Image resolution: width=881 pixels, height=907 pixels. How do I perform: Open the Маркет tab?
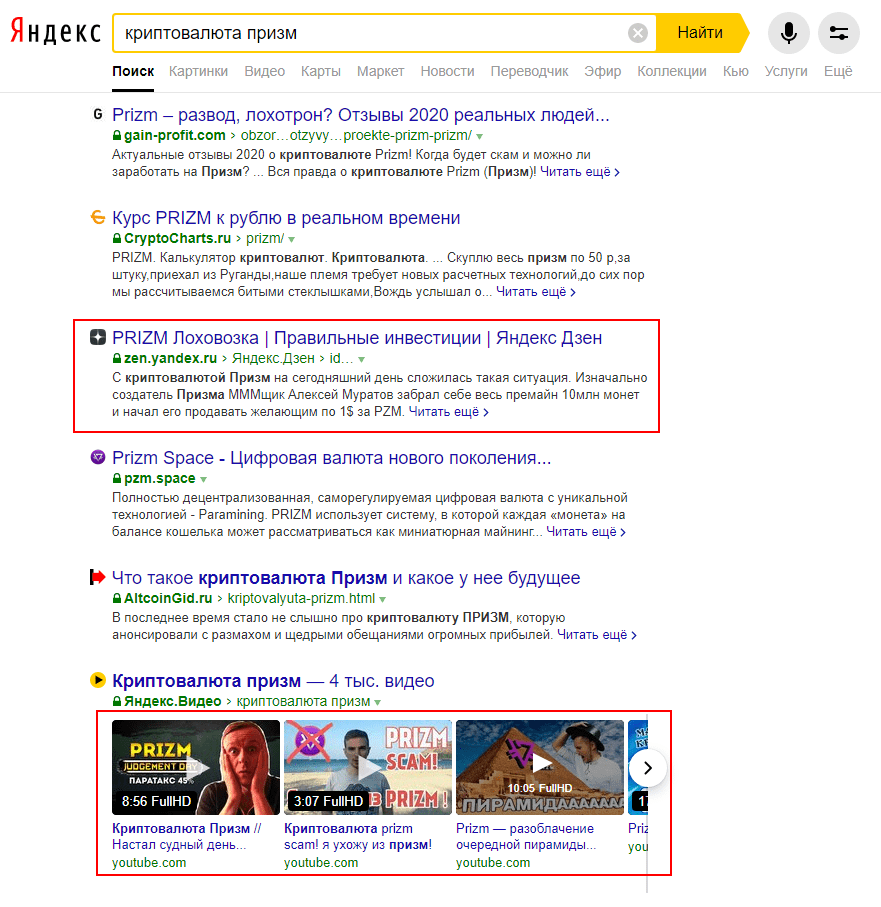(380, 71)
